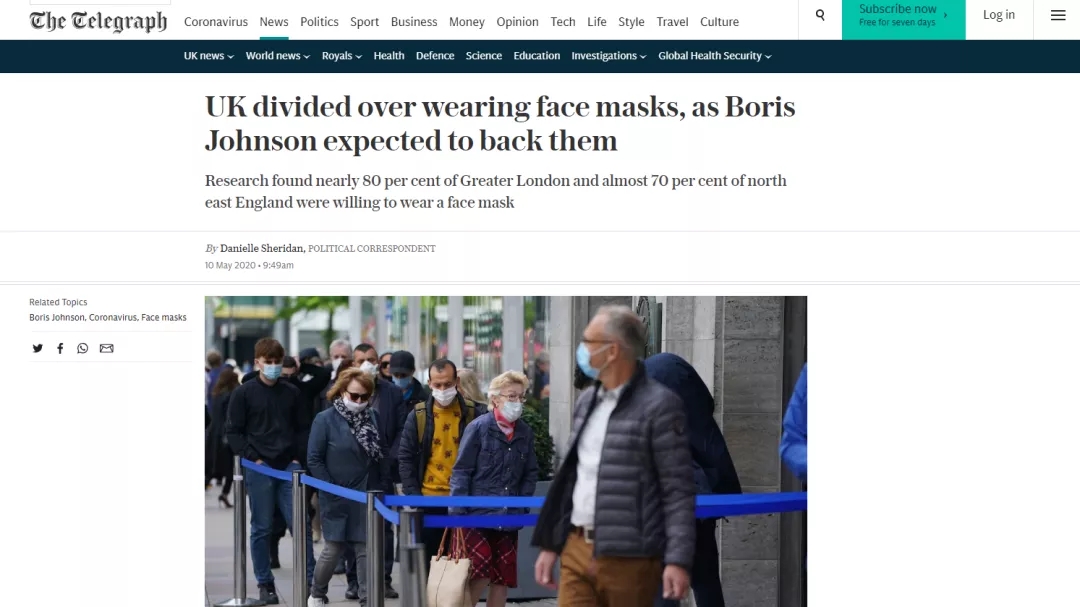Expand the UK news dropdown

tap(209, 56)
